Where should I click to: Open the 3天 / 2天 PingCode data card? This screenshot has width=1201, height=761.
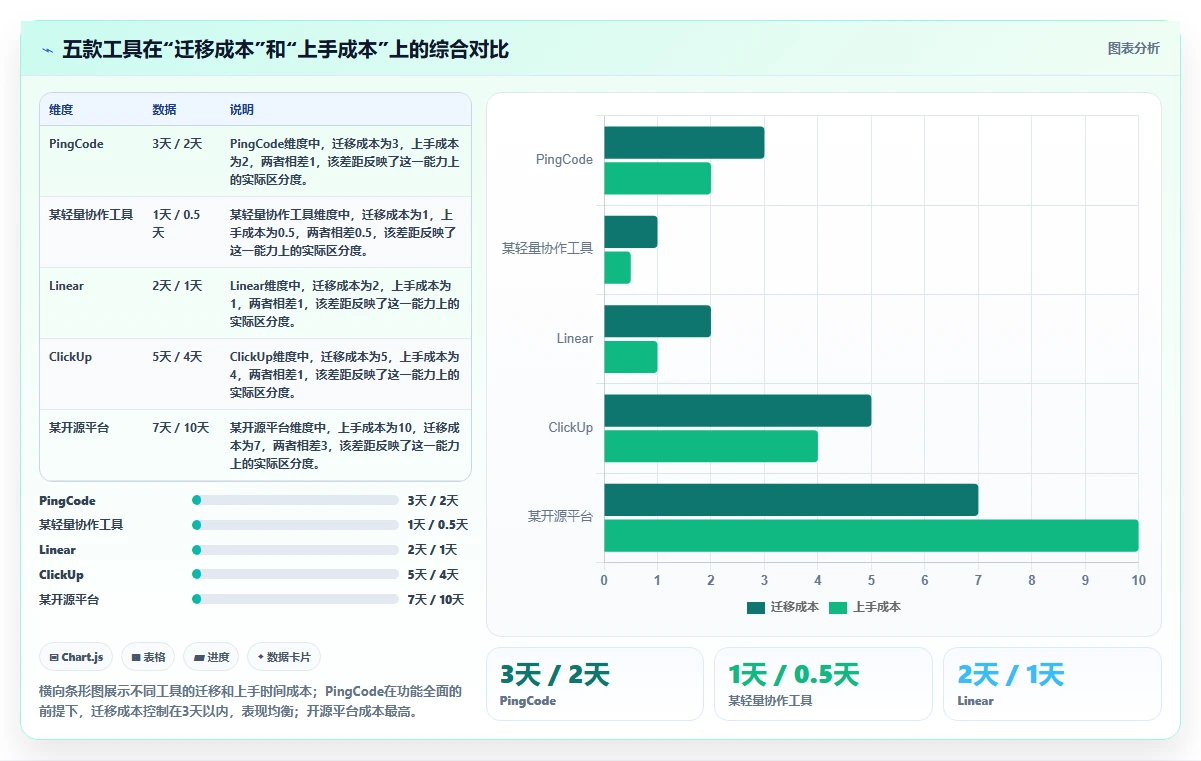[x=594, y=684]
